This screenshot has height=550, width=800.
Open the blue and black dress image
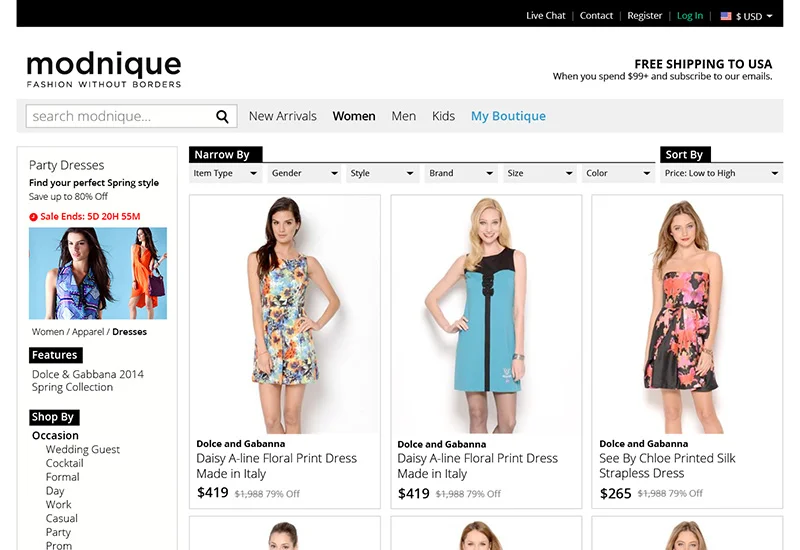click(486, 314)
